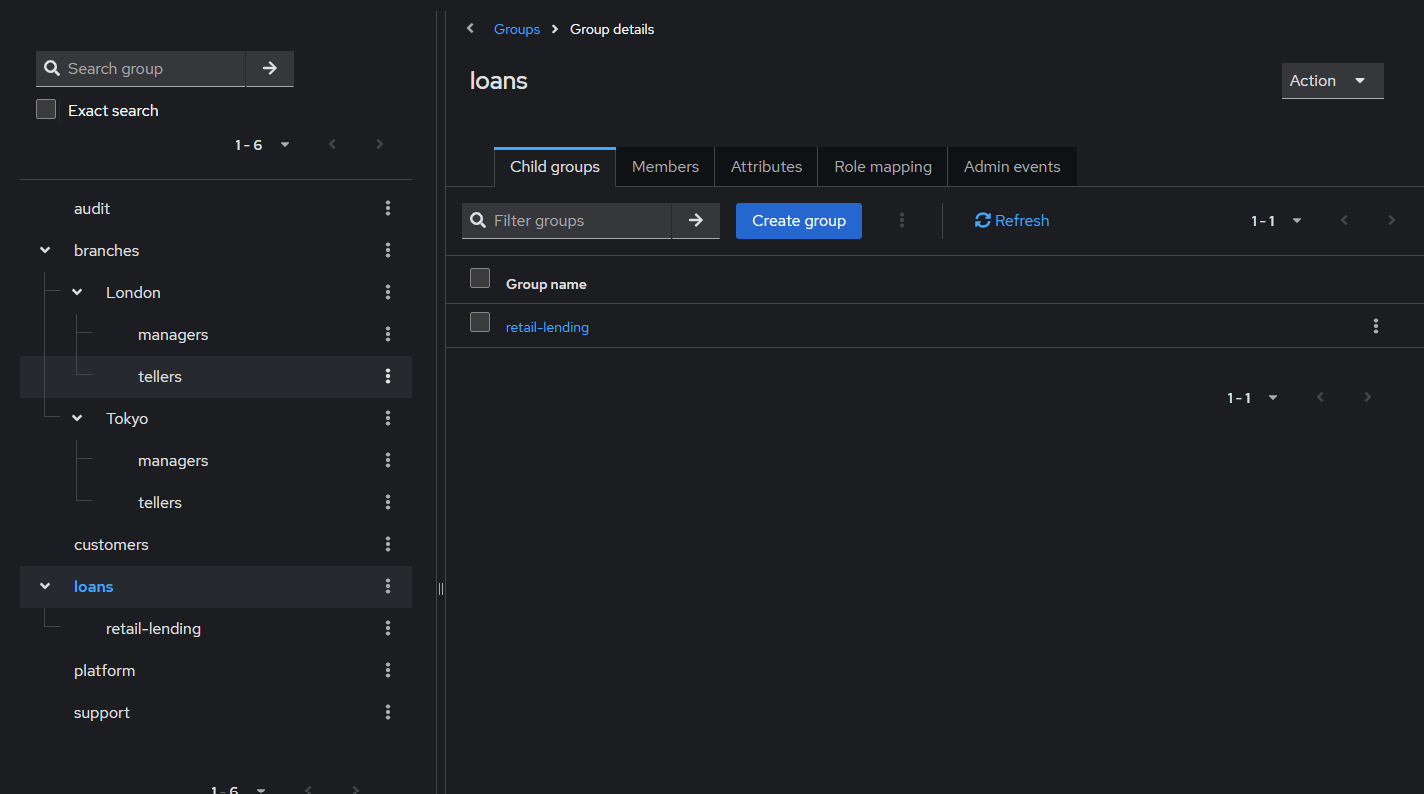Open kebab menu for audit group
The width and height of the screenshot is (1424, 794).
(x=388, y=208)
